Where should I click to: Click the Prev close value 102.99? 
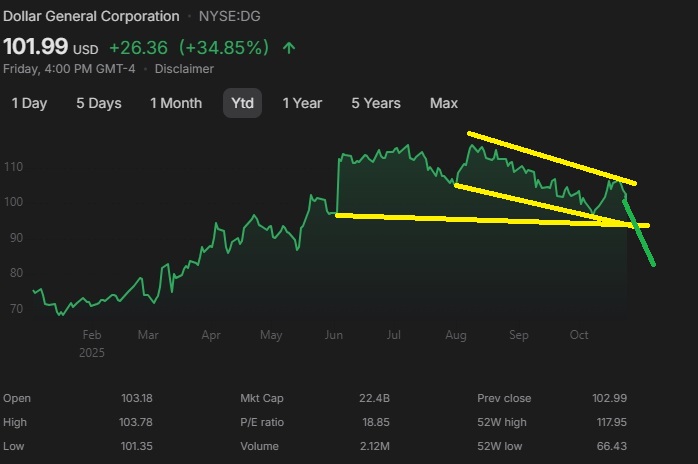point(609,398)
